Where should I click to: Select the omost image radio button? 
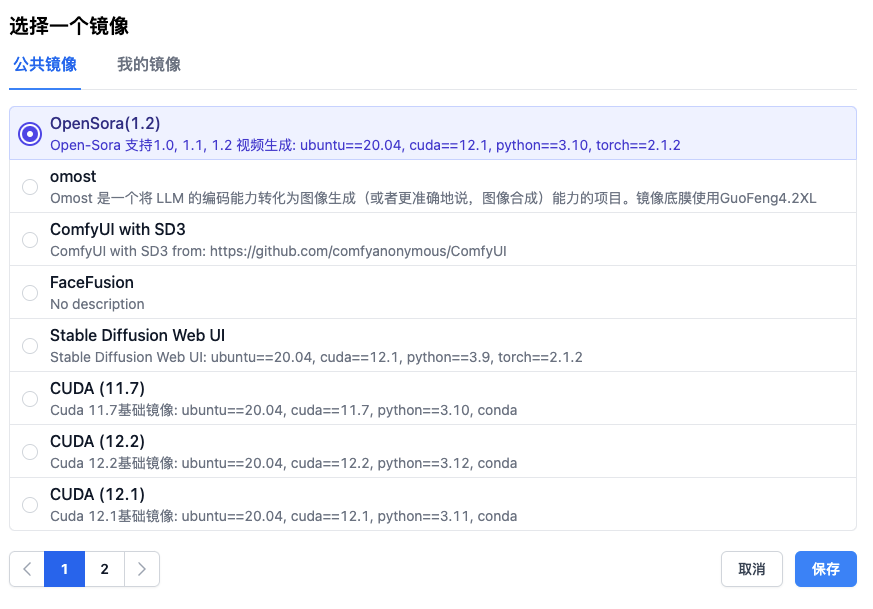(x=29, y=186)
